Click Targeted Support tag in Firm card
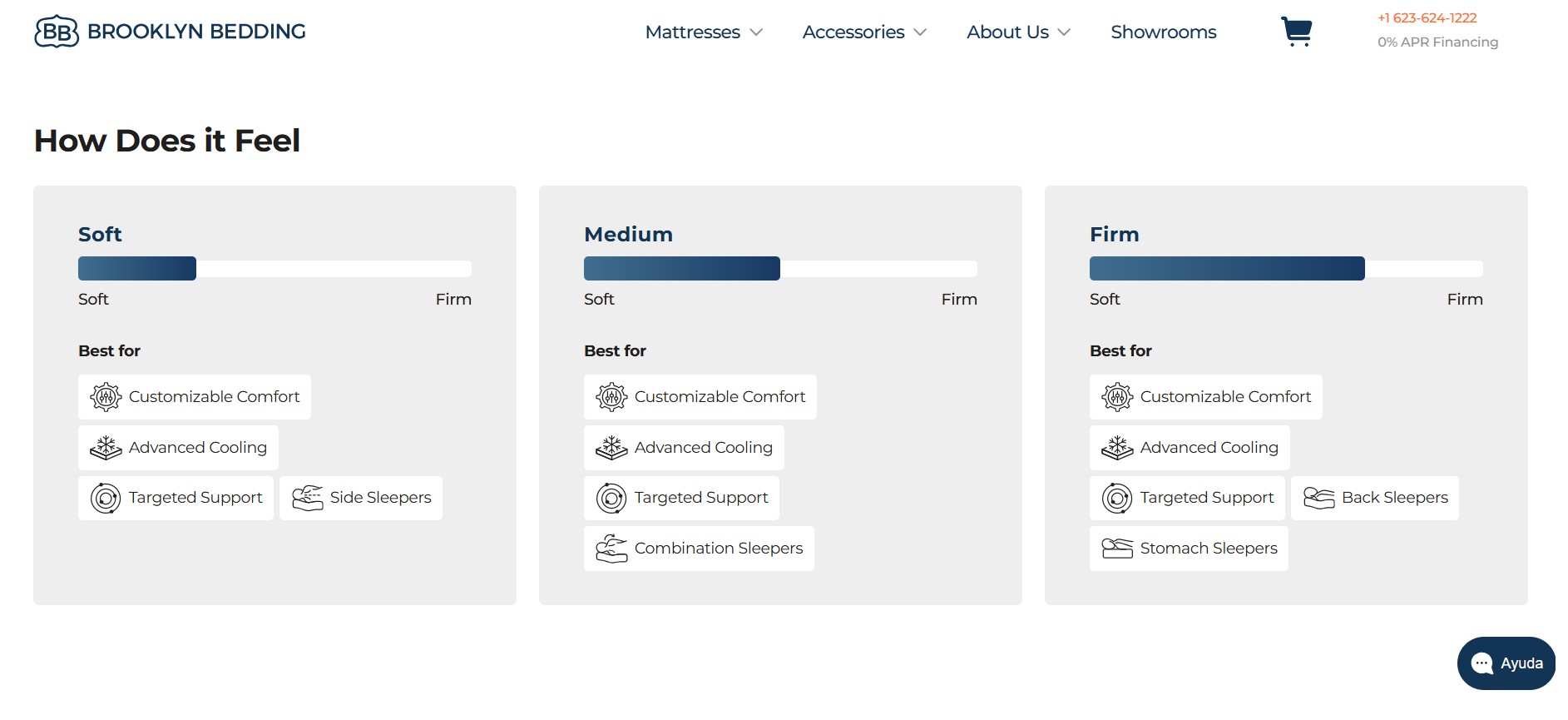Viewport: 1568px width, 720px height. [1187, 498]
